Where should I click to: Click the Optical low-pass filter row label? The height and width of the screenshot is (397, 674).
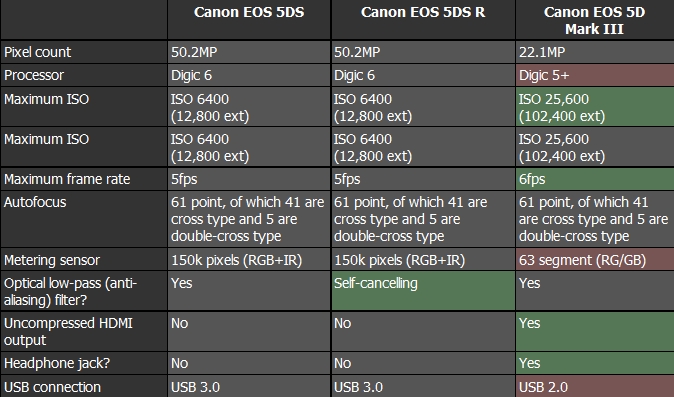click(x=84, y=290)
